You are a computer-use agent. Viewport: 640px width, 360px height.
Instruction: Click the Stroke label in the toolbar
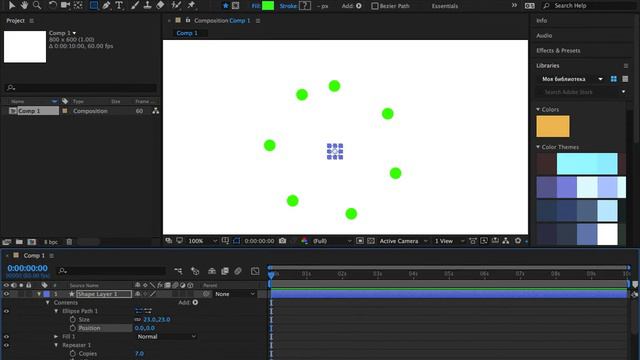(288, 6)
